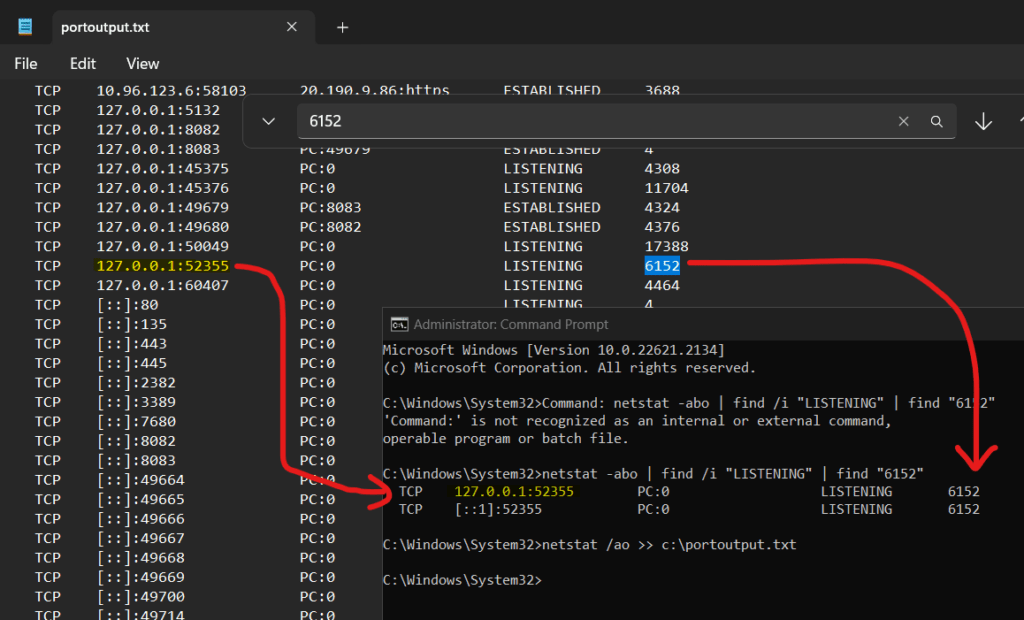Select PID 11704 value

pos(666,188)
